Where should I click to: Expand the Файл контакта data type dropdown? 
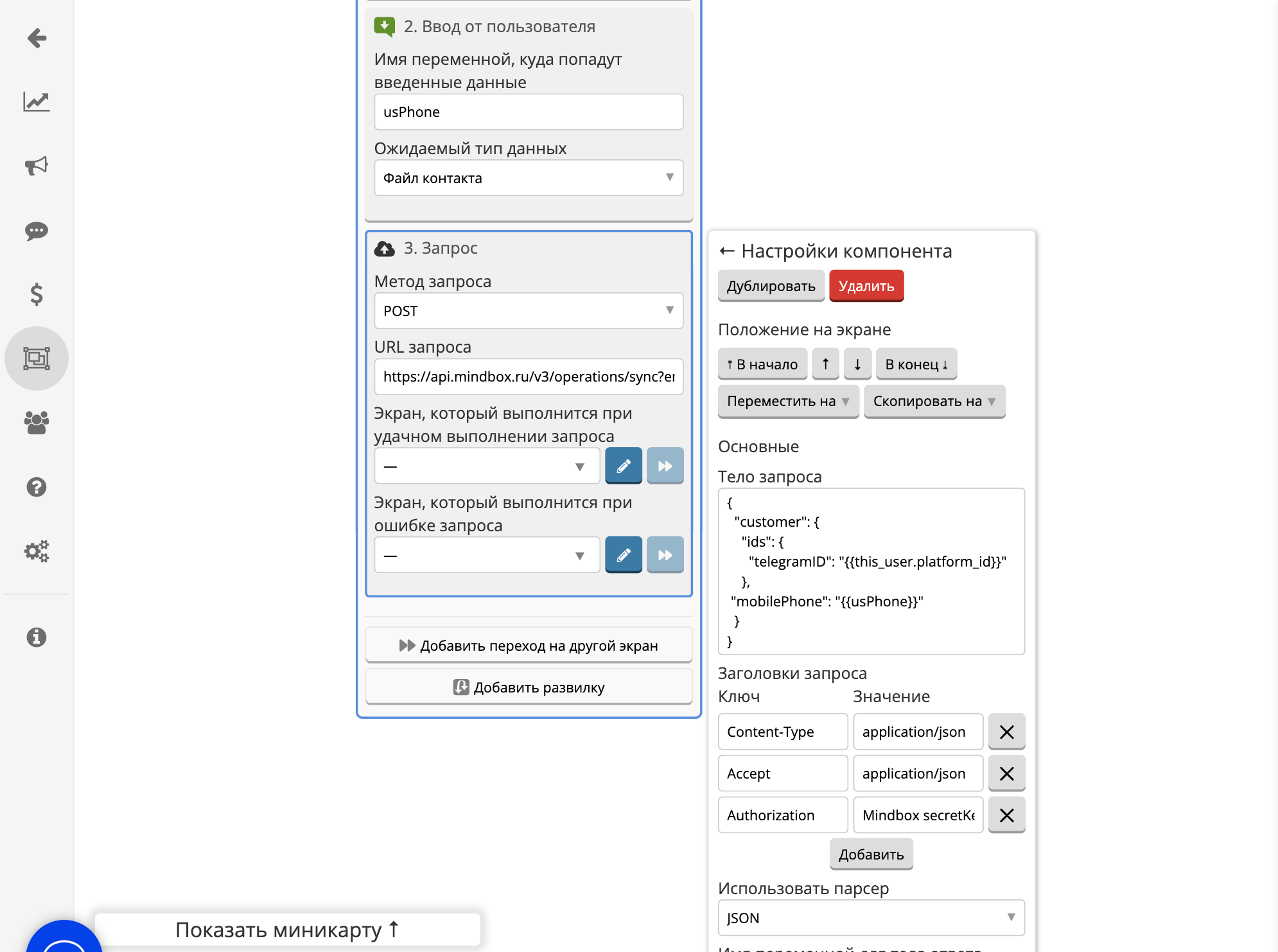529,177
